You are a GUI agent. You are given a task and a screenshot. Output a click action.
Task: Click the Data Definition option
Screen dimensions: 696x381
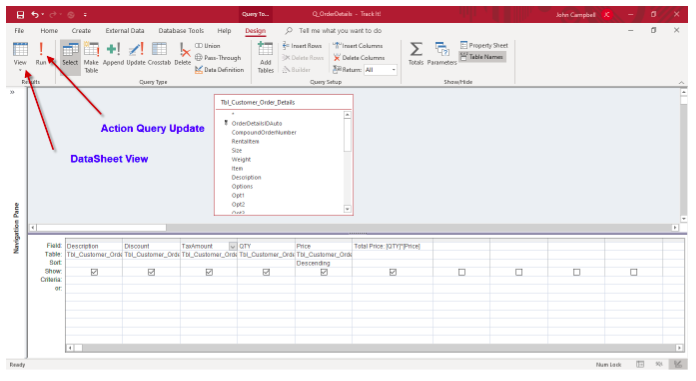tap(219, 70)
